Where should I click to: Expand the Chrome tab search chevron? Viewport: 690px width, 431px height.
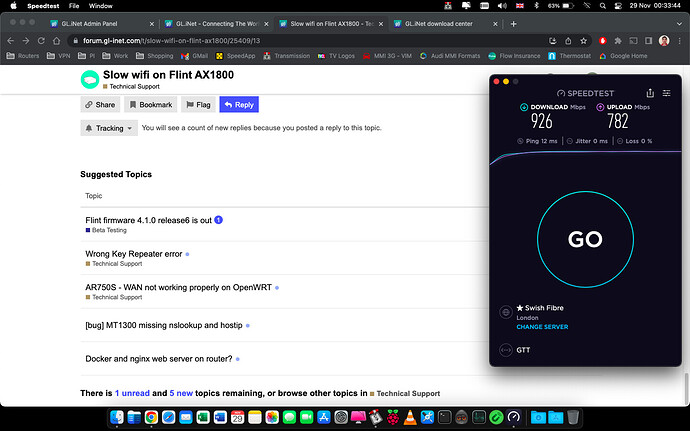679,24
